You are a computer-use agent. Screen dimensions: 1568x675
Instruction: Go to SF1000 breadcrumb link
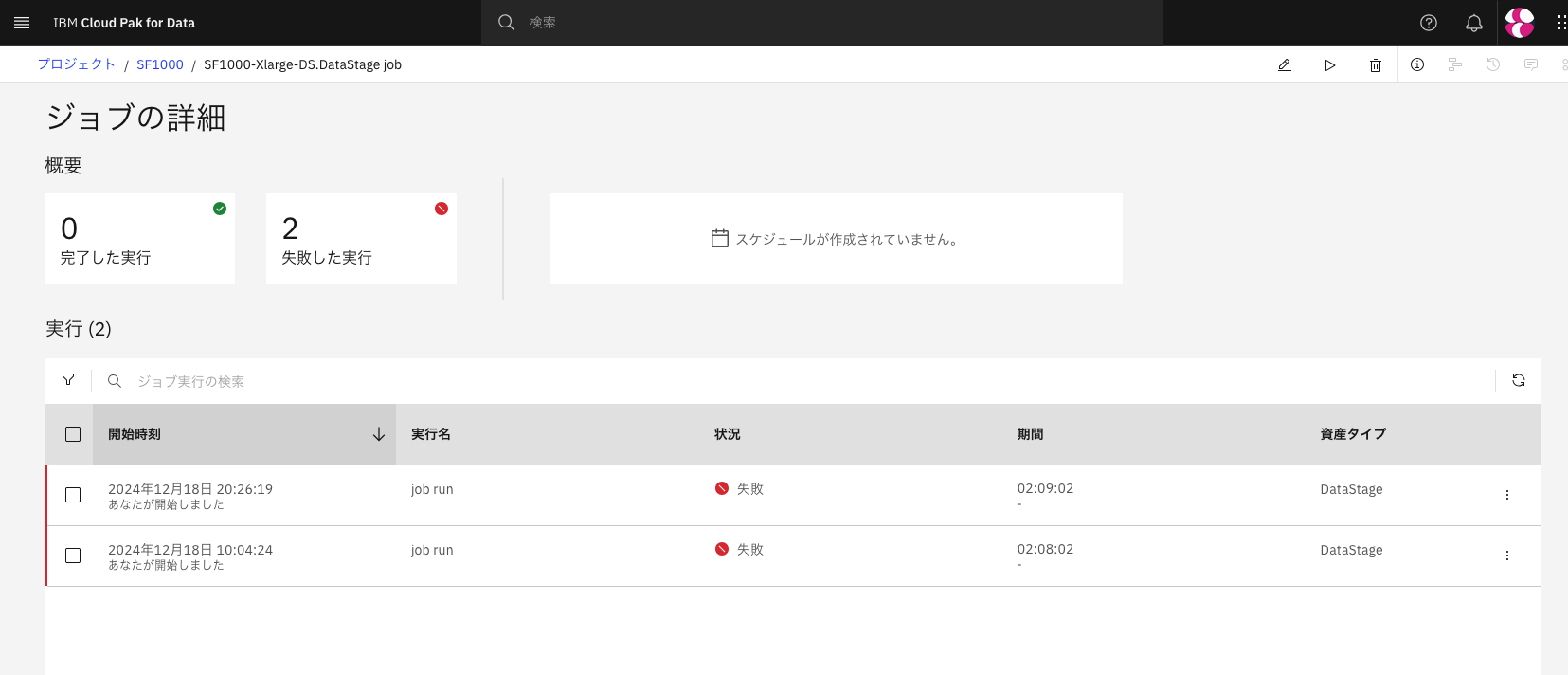click(160, 64)
